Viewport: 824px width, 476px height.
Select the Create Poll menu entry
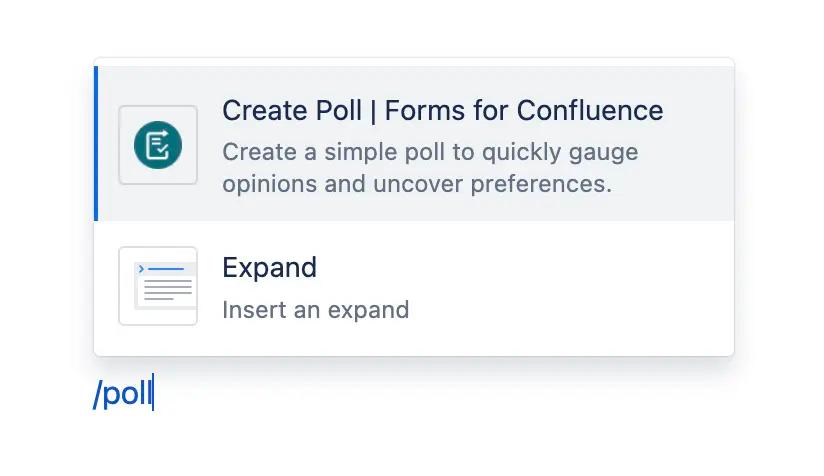pyautogui.click(x=414, y=143)
